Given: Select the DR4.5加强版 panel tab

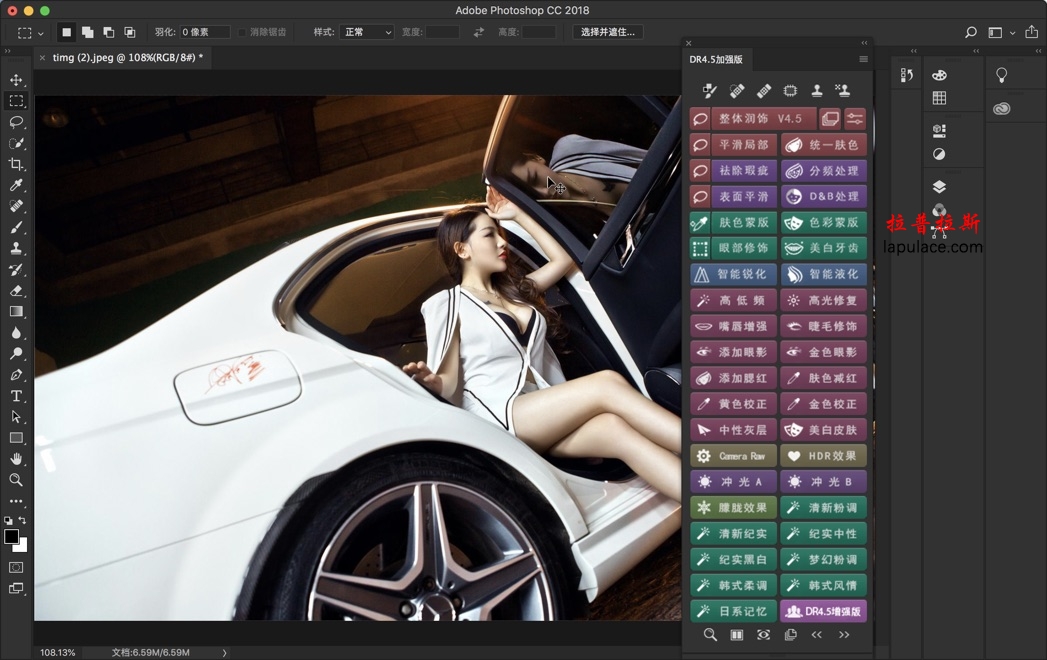Looking at the screenshot, I should pyautogui.click(x=716, y=60).
